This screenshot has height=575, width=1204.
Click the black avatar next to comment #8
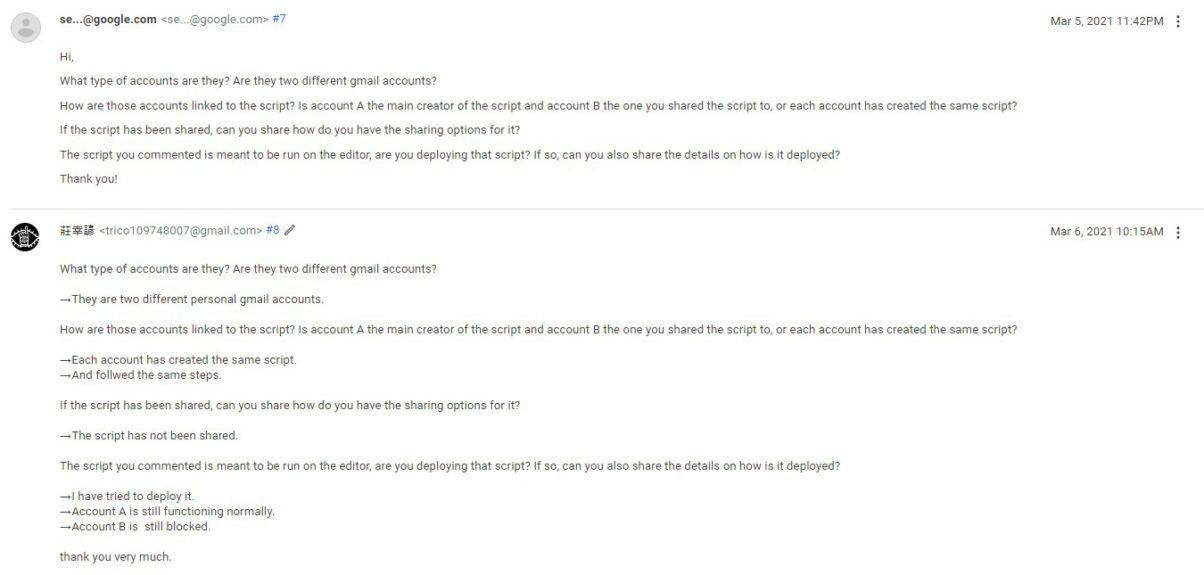[25, 237]
